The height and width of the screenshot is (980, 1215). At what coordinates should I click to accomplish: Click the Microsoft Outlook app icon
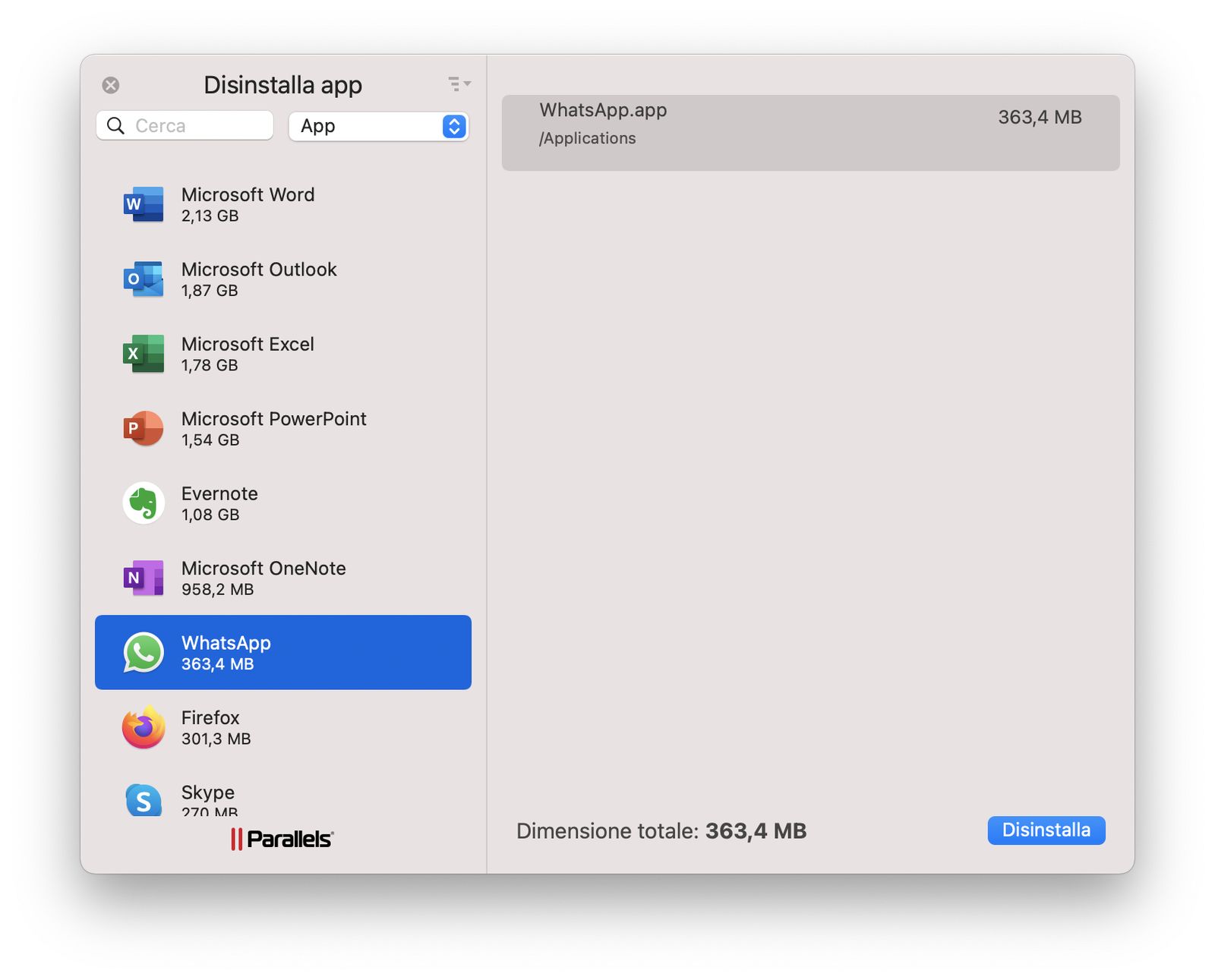144,279
